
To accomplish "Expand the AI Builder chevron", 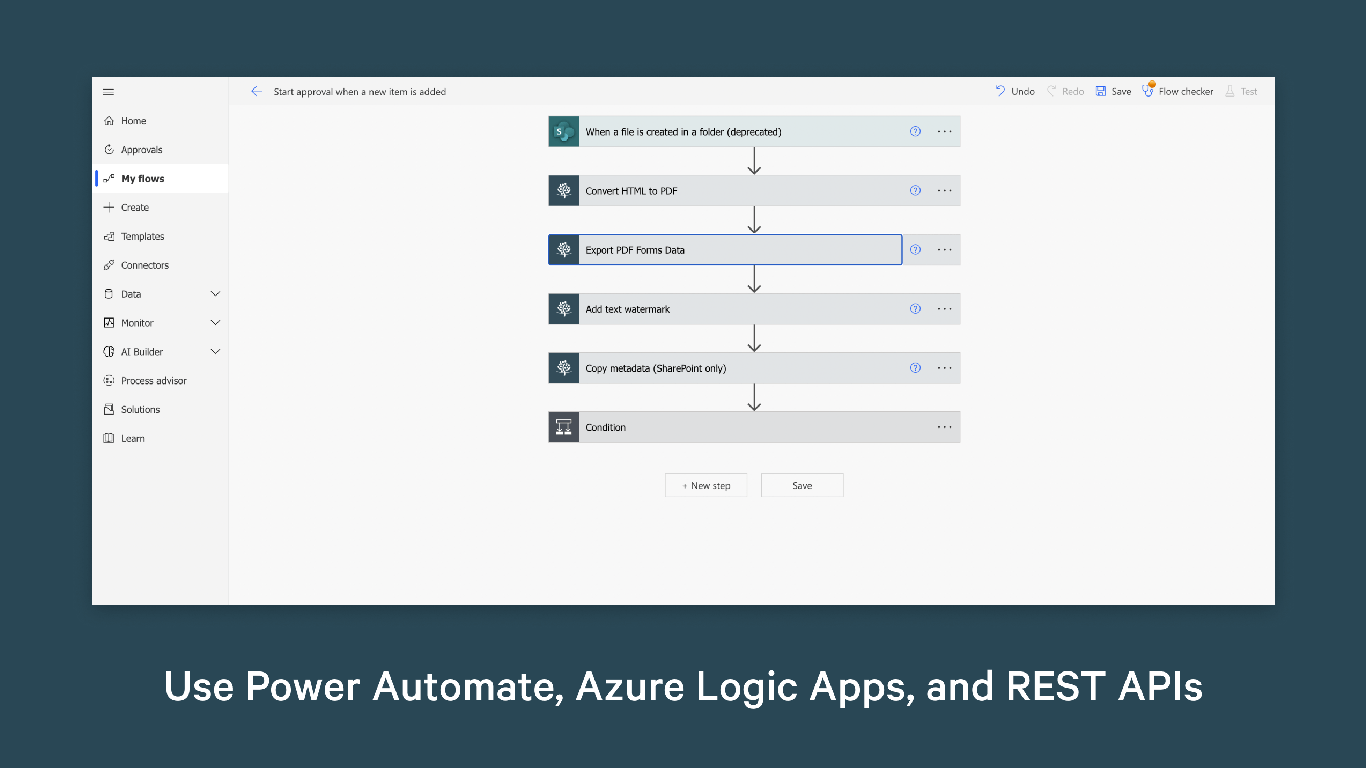I will pos(215,352).
